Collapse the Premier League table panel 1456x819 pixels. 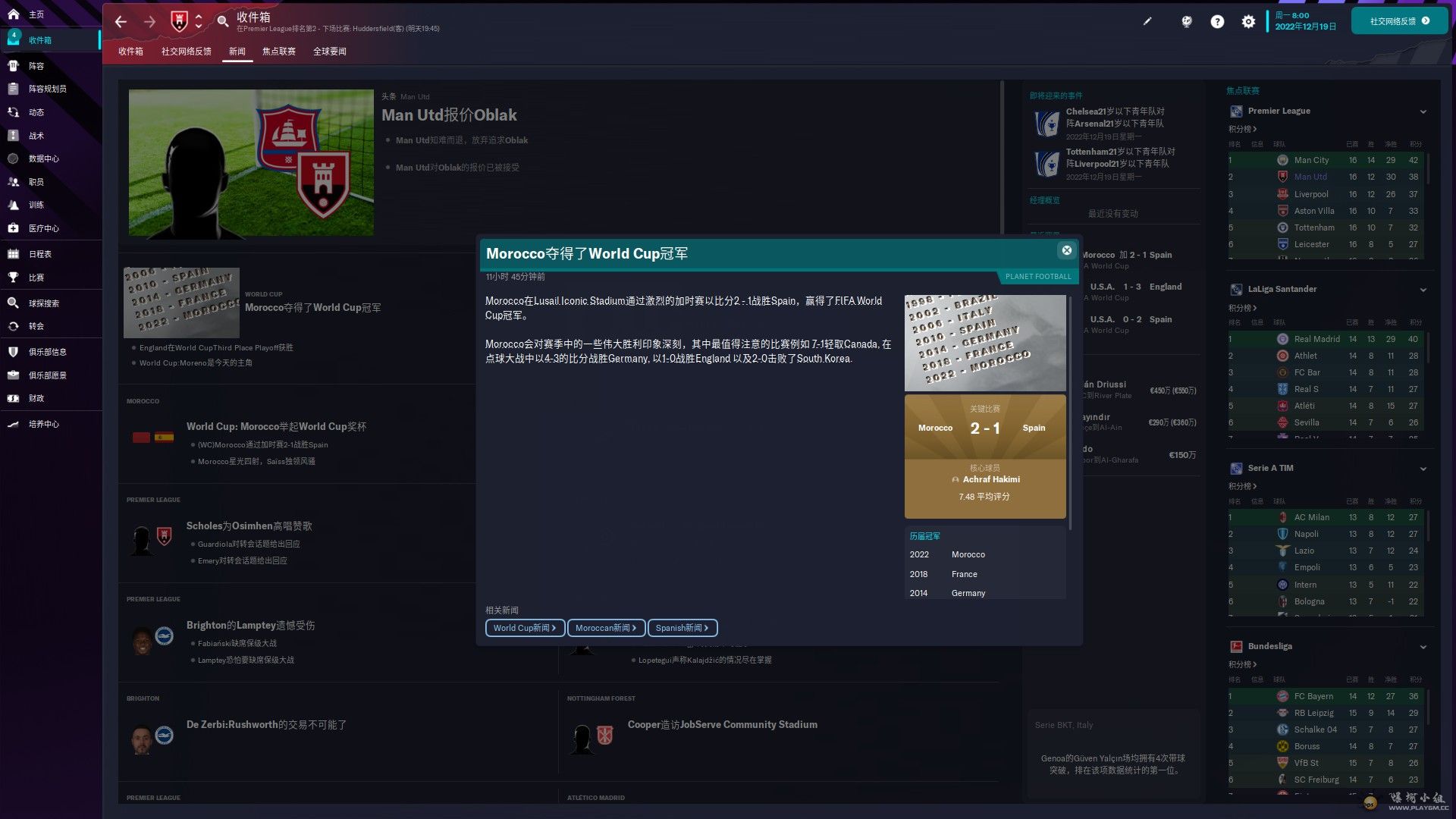click(x=1423, y=111)
